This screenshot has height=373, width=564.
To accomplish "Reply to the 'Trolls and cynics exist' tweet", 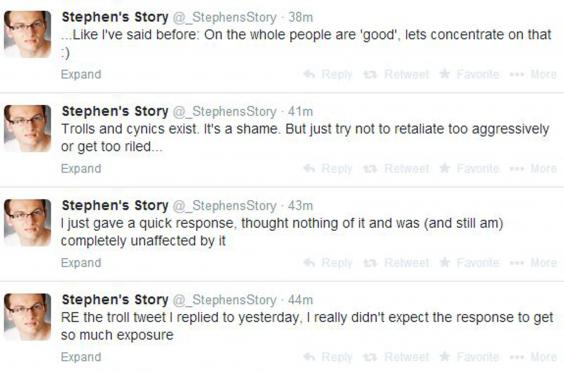I will (x=328, y=169).
